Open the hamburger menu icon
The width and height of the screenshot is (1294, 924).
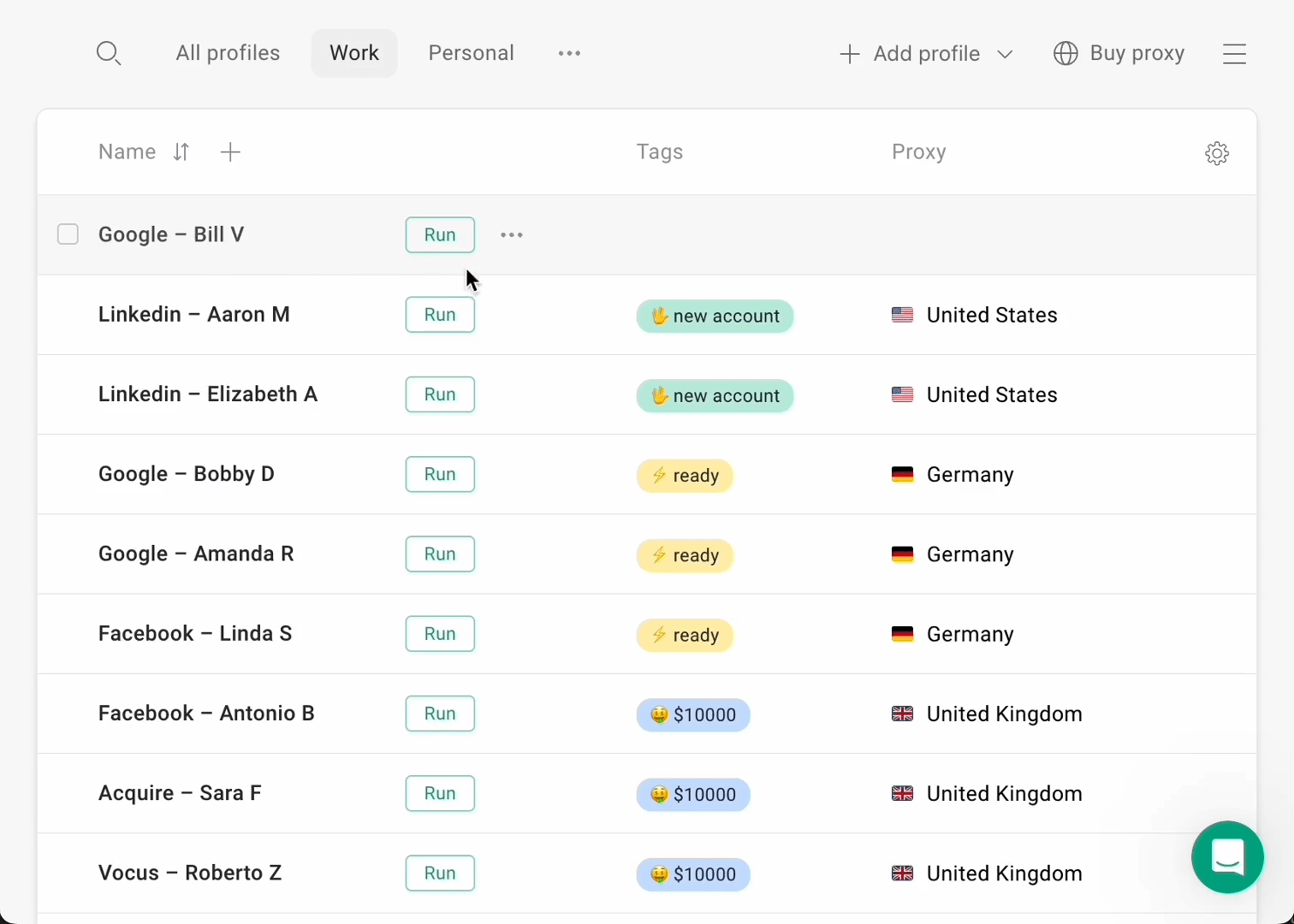click(x=1234, y=54)
